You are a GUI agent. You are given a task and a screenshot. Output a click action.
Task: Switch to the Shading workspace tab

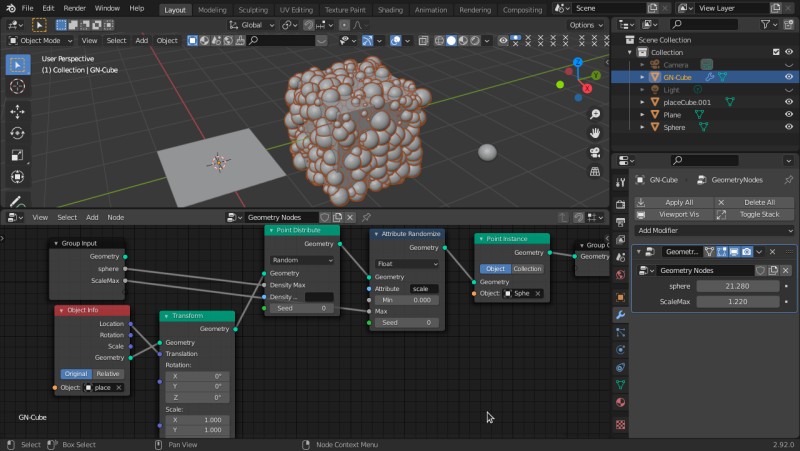point(390,10)
